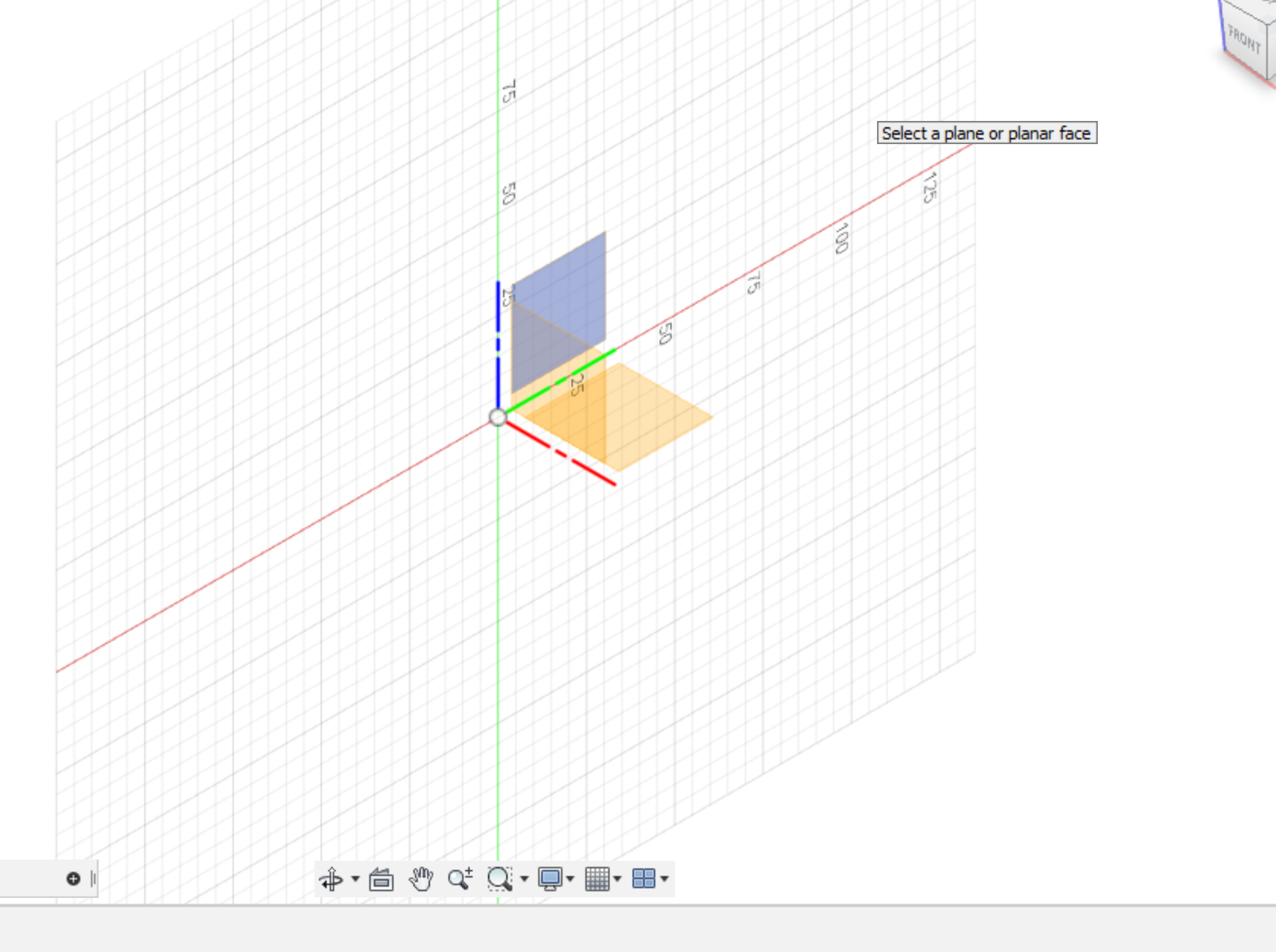Screen dimensions: 1276x952
Task: Click the Zoom Window fit icon
Action: 500,878
